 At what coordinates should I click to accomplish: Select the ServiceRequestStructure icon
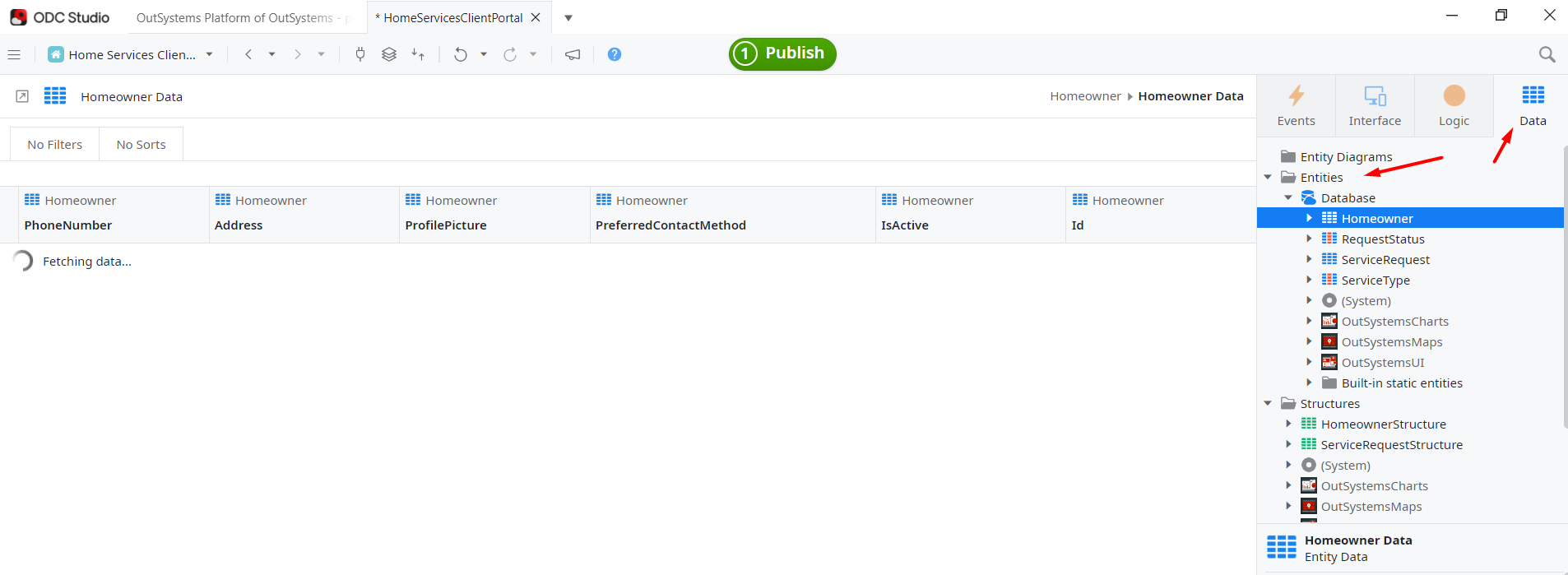1309,444
